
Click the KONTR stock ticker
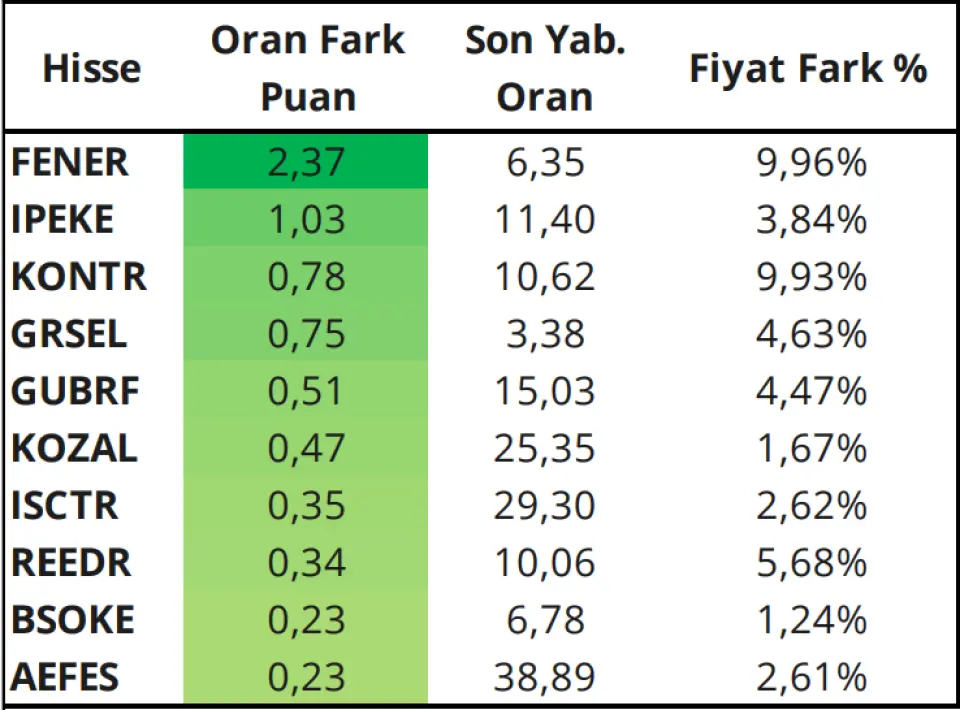point(79,277)
